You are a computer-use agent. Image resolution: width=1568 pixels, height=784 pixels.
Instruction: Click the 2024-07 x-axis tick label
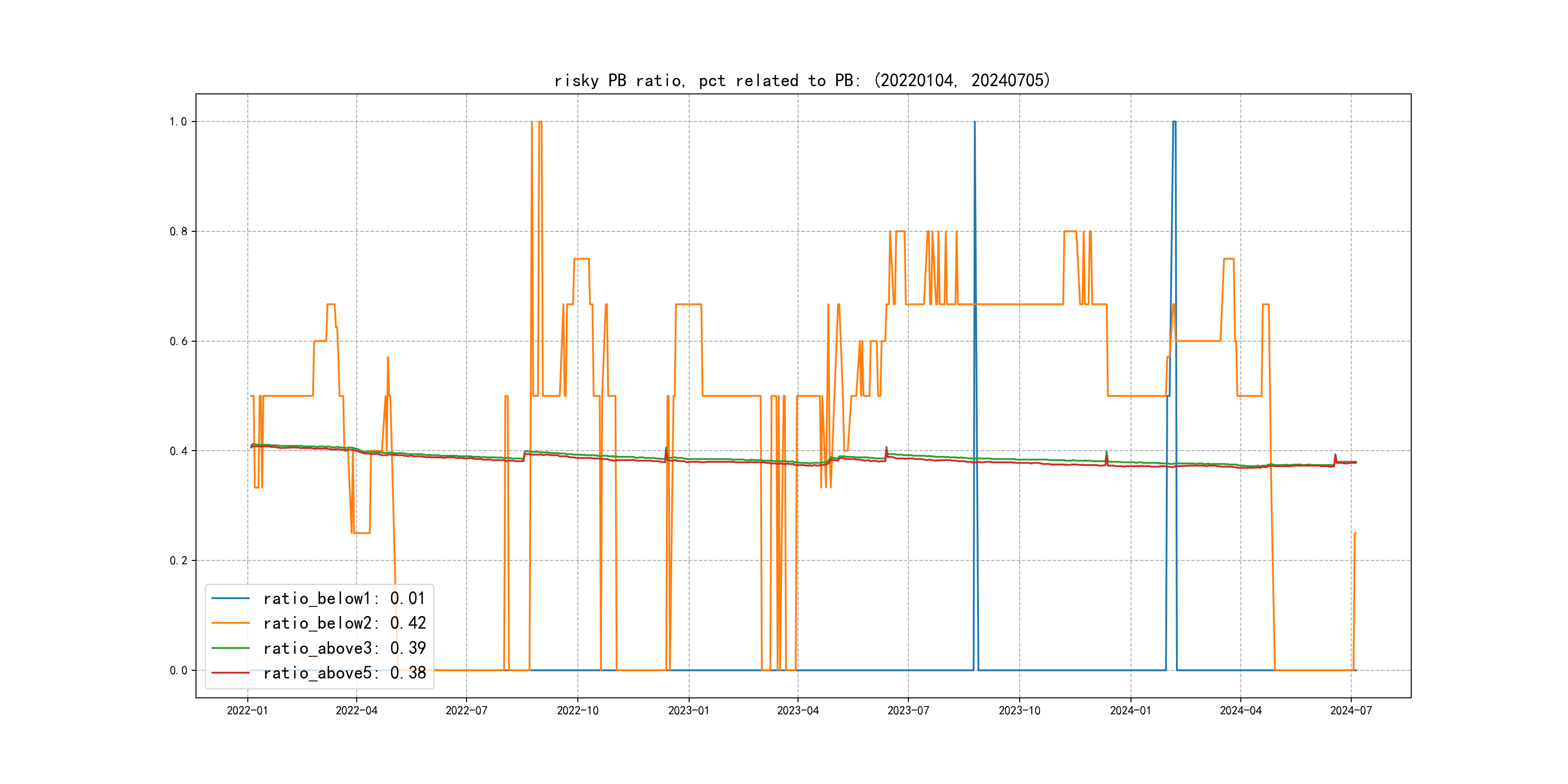(1351, 711)
